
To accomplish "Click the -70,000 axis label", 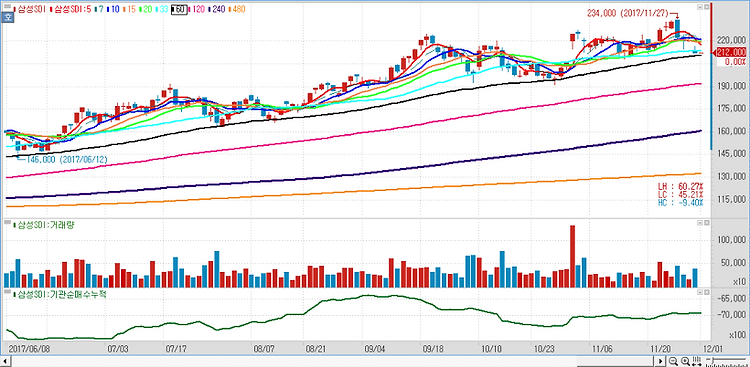I will pyautogui.click(x=732, y=315).
